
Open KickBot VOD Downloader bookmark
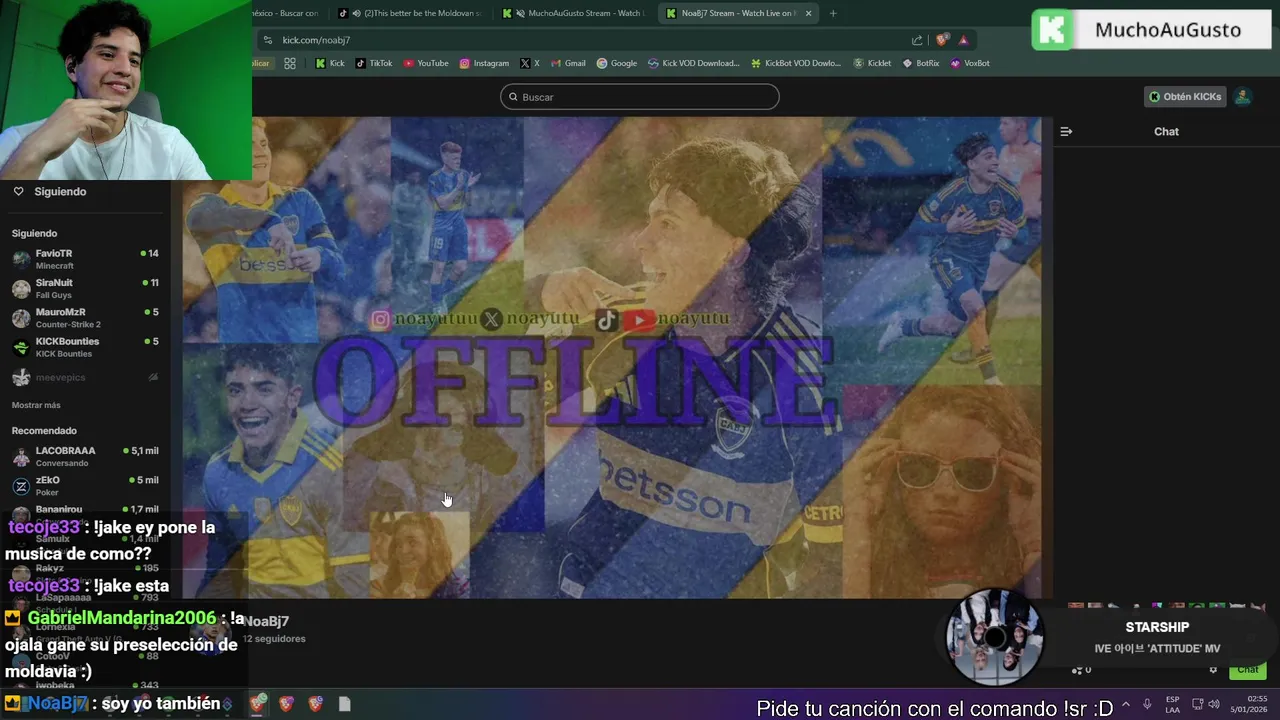click(796, 63)
